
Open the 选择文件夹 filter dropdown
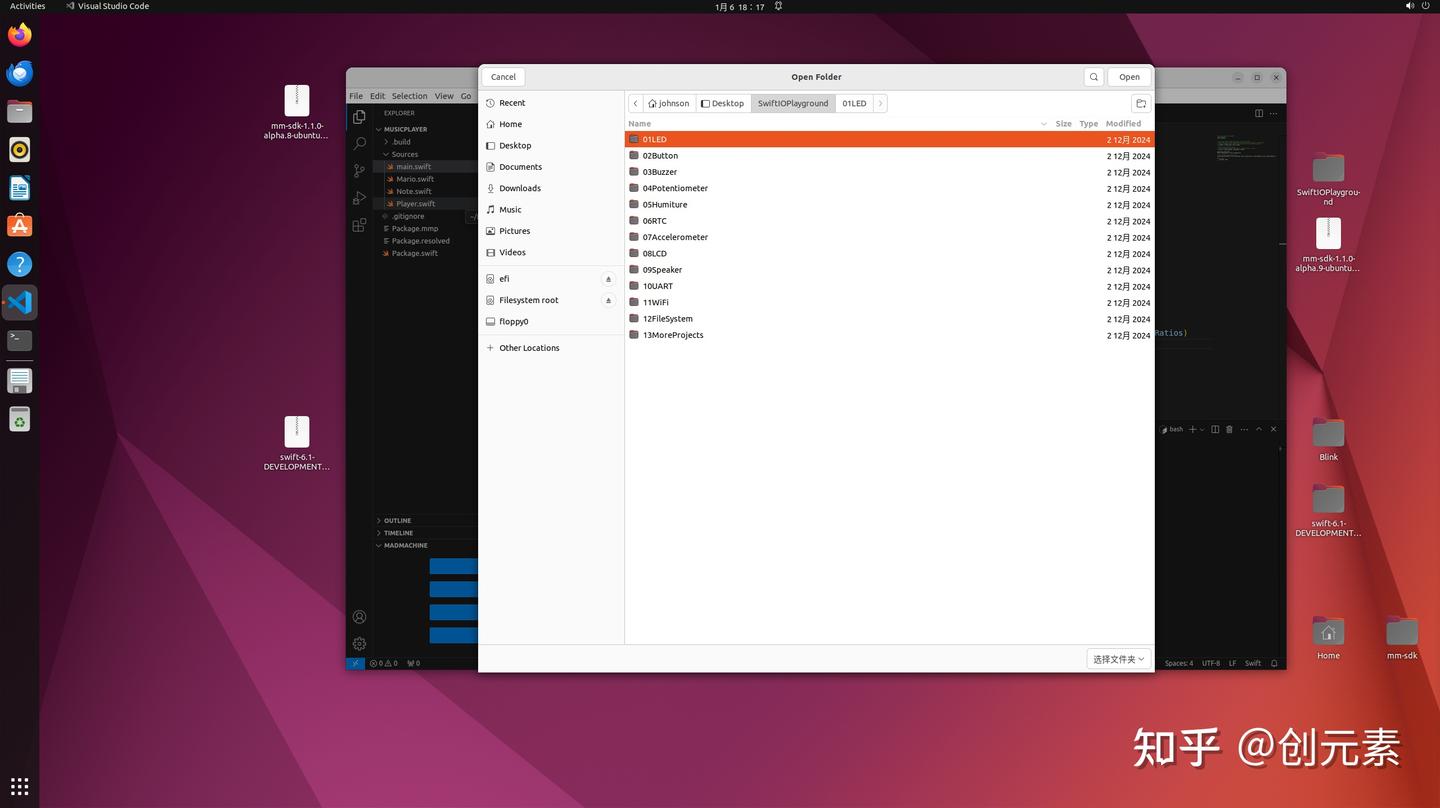pyautogui.click(x=1119, y=659)
